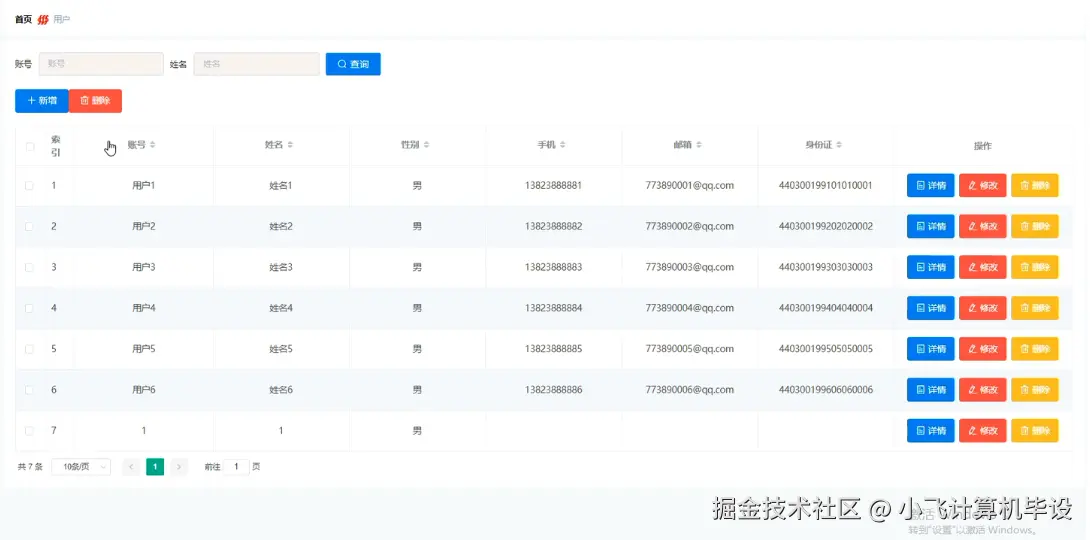Click the 共 7 条 total count text
The image size is (1090, 540).
click(30, 467)
